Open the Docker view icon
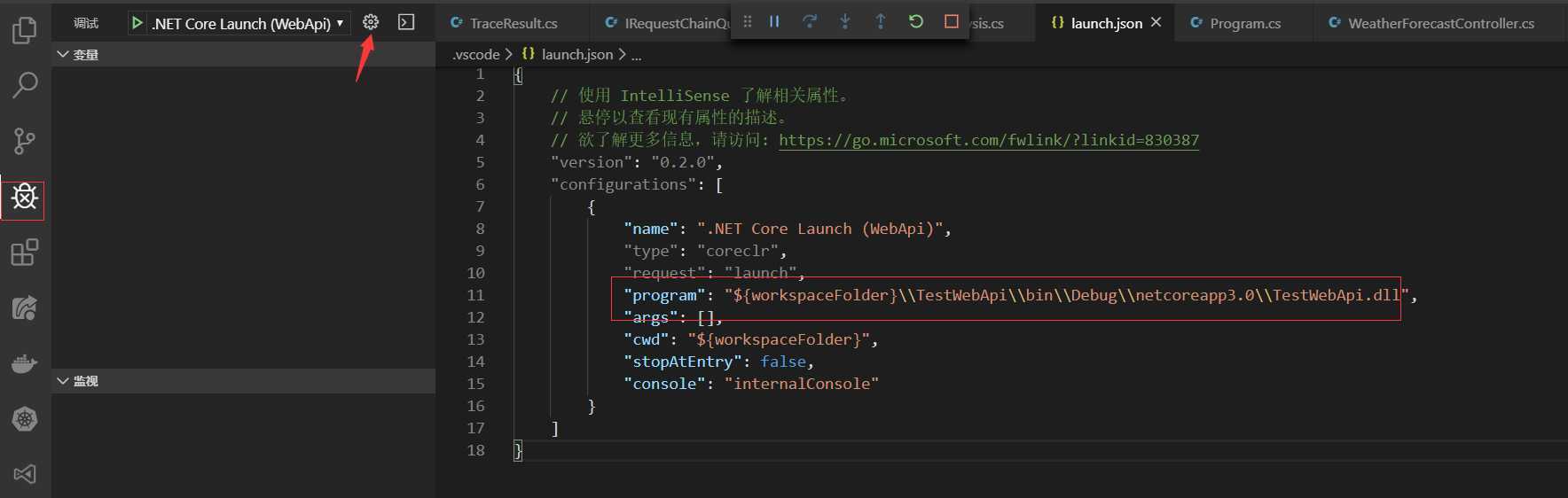 pos(25,363)
